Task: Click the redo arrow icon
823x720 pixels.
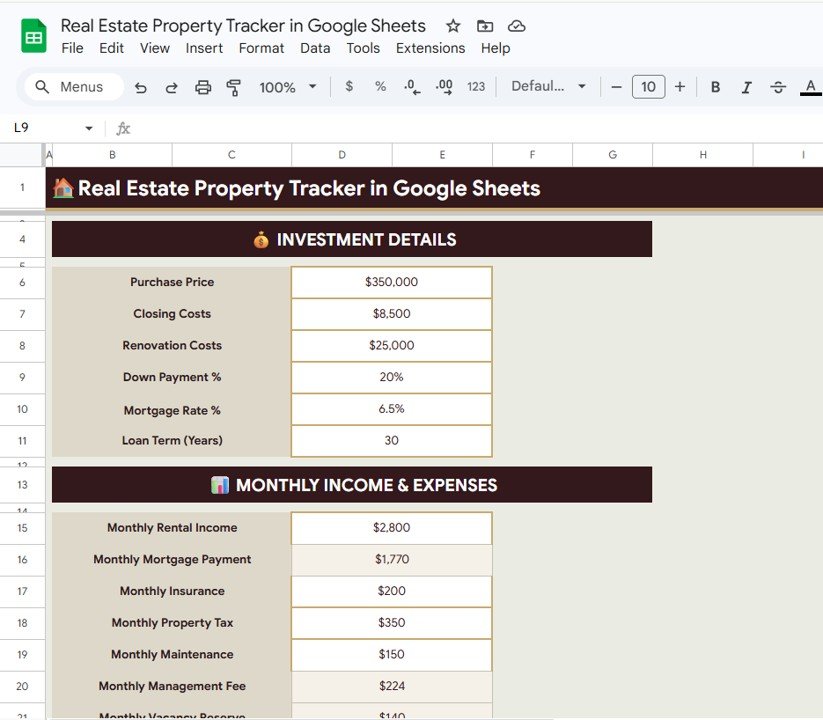Action: pos(172,87)
